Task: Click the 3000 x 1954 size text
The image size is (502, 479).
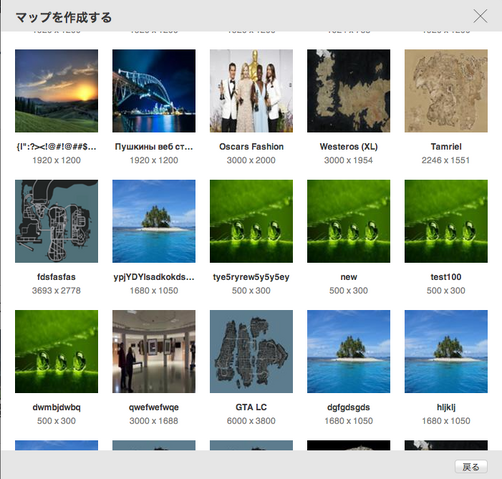Action: click(x=349, y=160)
